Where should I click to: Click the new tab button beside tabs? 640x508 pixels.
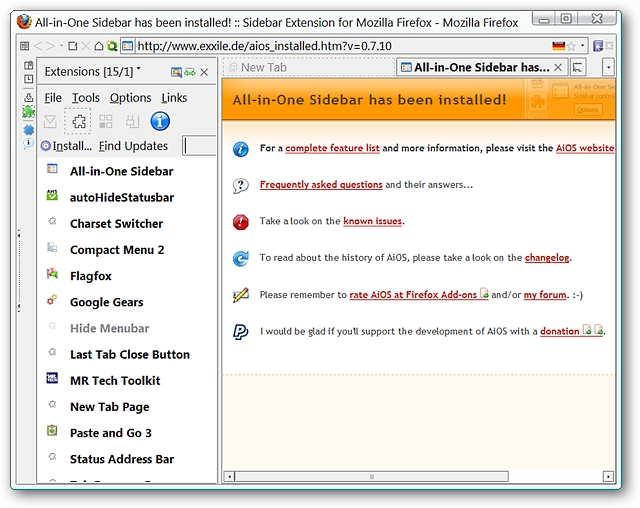(578, 67)
